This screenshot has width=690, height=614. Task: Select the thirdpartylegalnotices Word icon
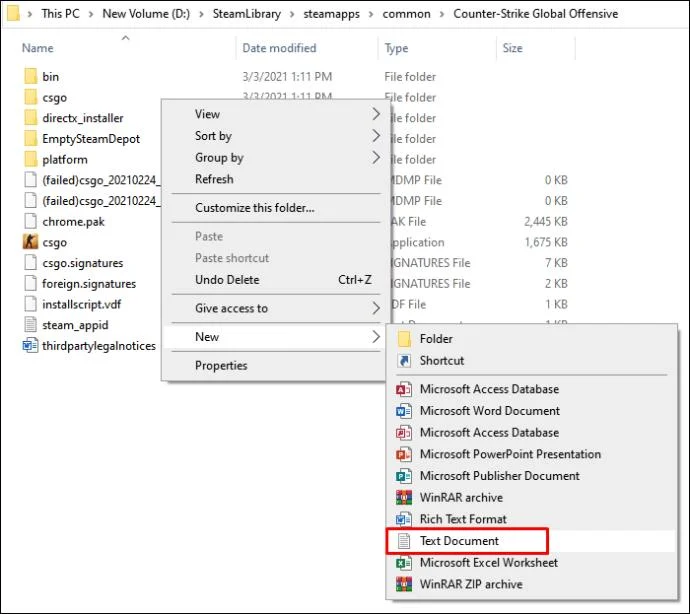30,345
